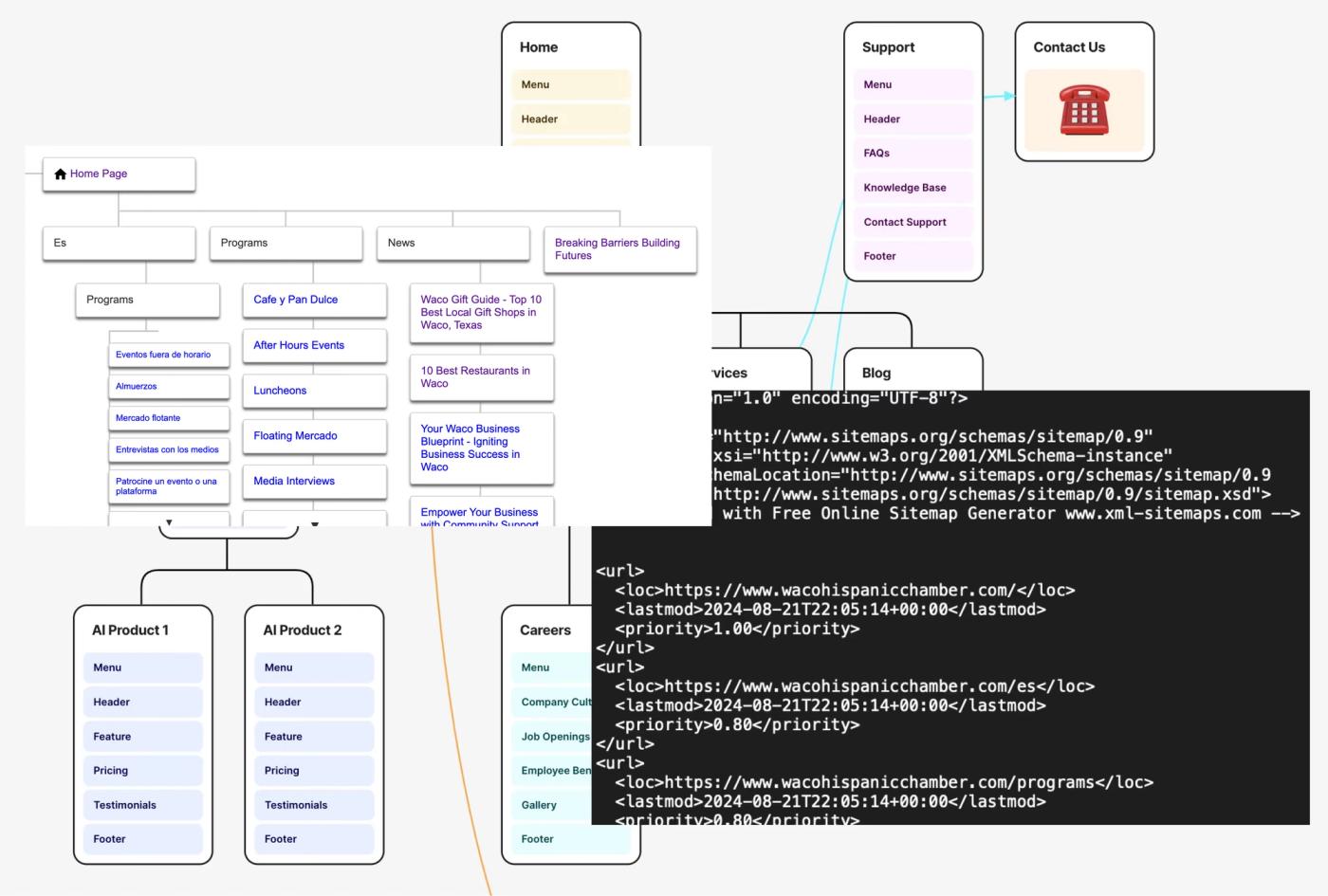The height and width of the screenshot is (896, 1328).
Task: Open the Floating Mercado link
Action: point(314,437)
